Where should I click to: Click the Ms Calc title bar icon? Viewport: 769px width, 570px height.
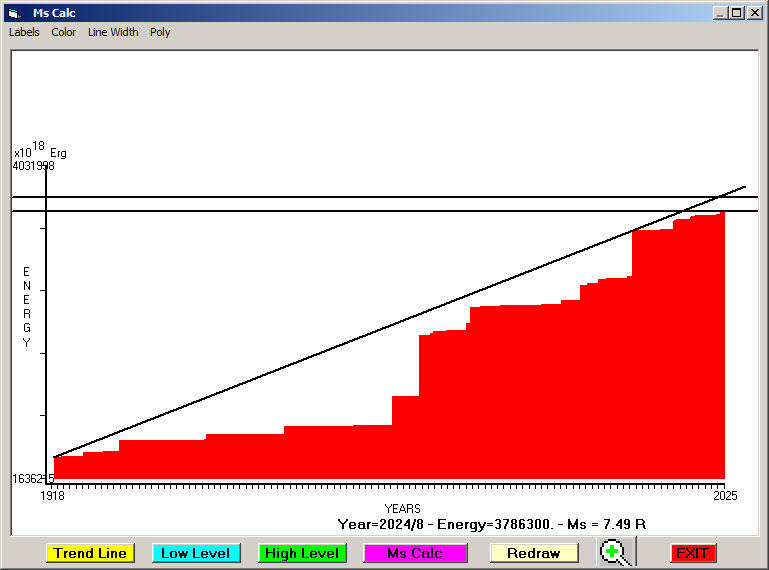pyautogui.click(x=14, y=13)
